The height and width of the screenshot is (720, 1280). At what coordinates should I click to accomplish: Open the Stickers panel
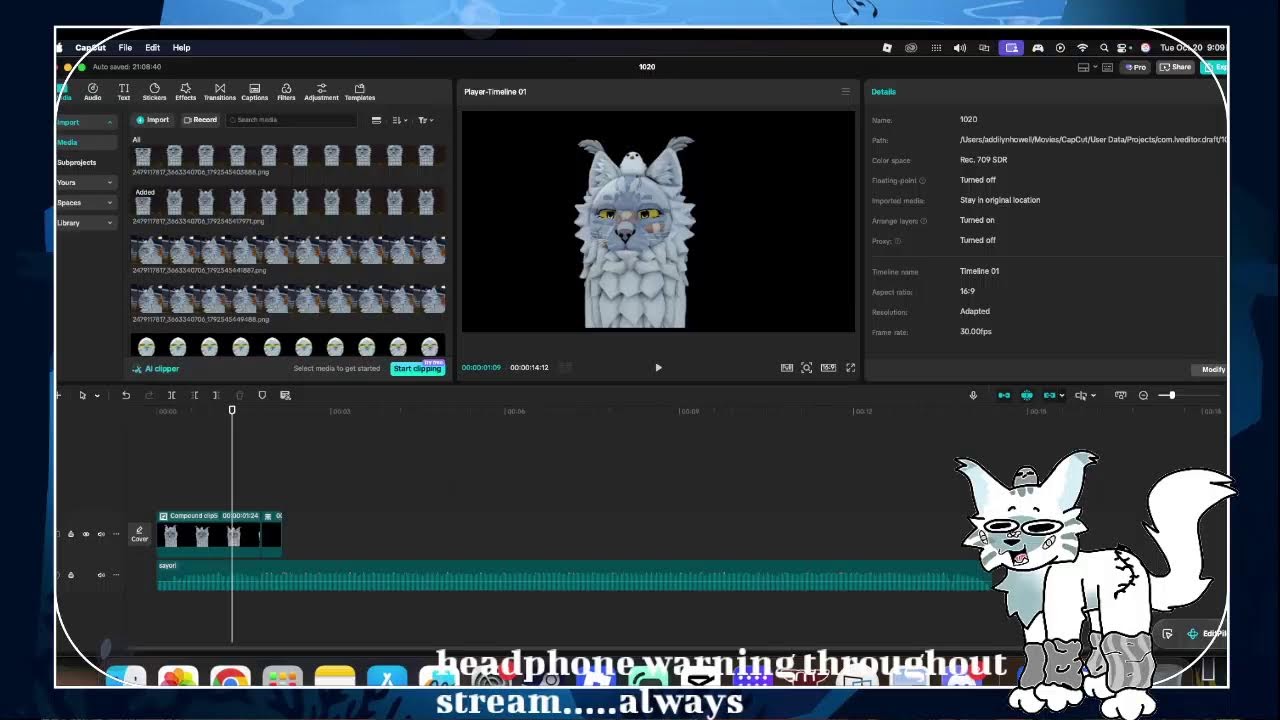[x=154, y=92]
